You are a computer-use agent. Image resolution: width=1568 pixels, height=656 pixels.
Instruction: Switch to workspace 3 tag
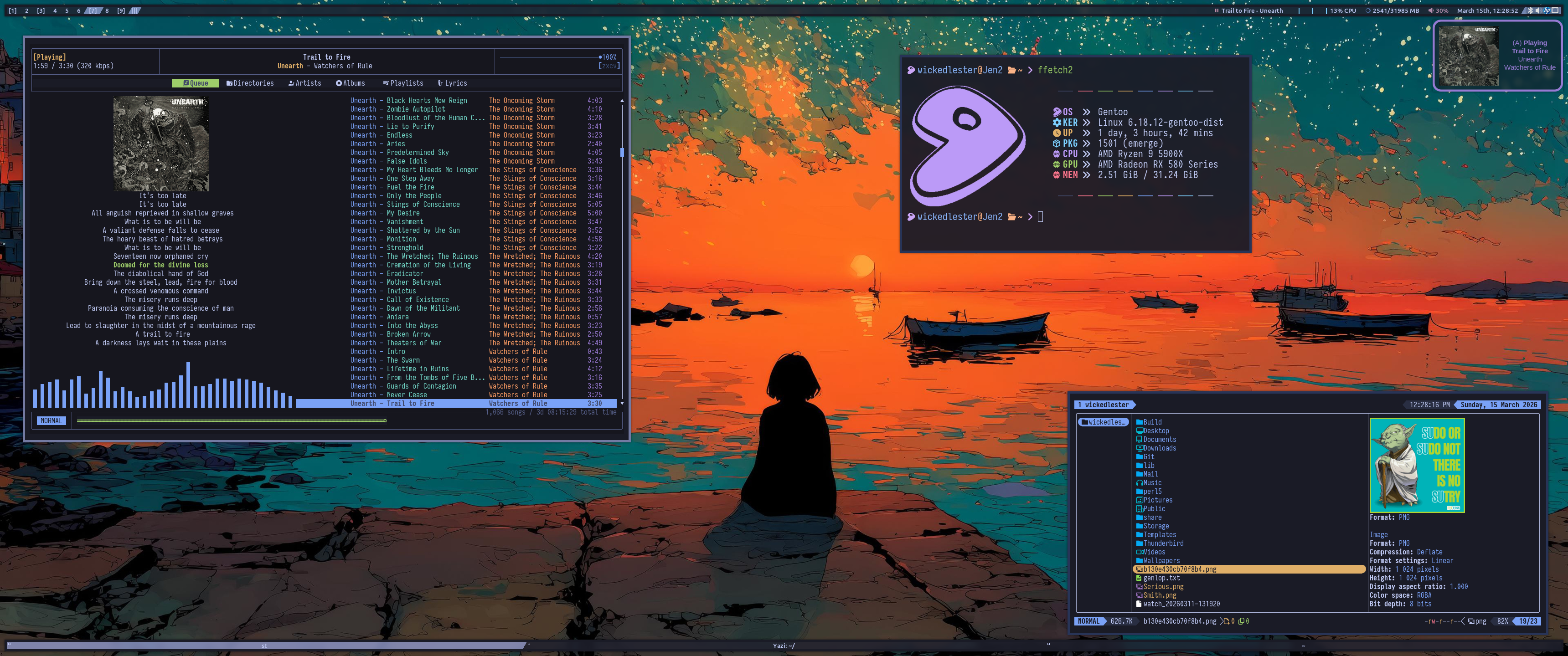(x=41, y=10)
